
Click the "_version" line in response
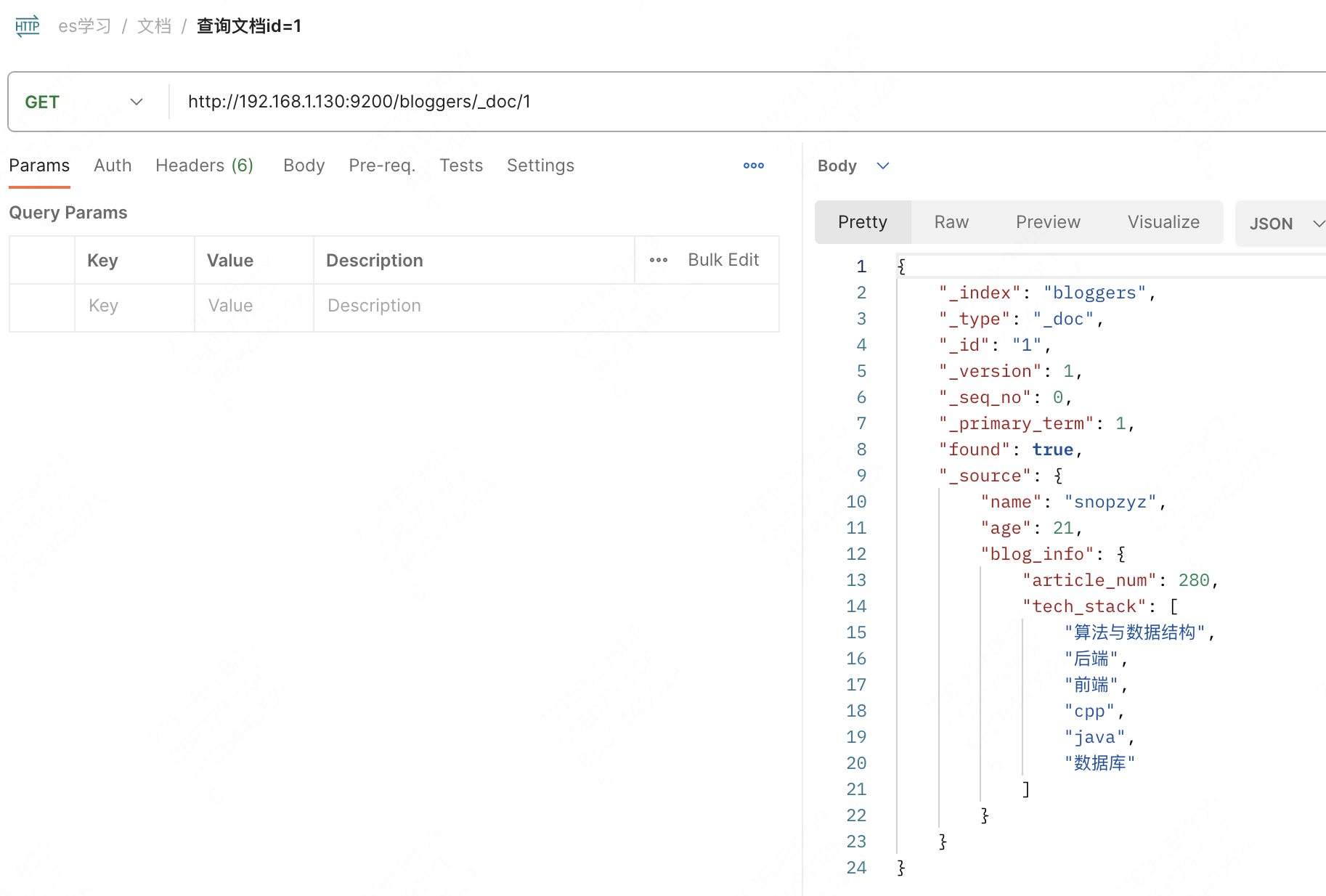pyautogui.click(x=1010, y=371)
